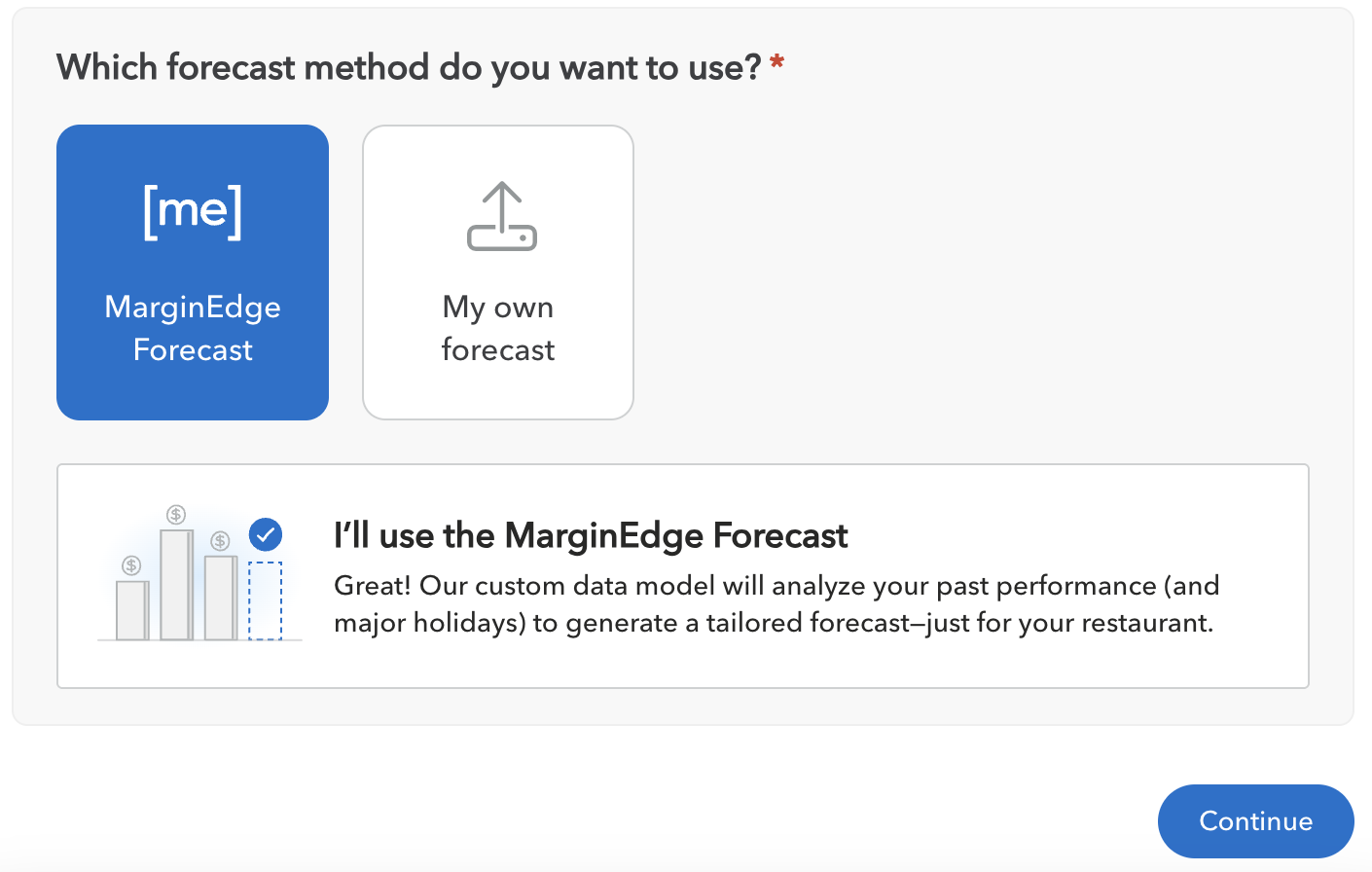Select the MarginEdge Forecast option card
The width and height of the screenshot is (1372, 872).
[x=193, y=272]
